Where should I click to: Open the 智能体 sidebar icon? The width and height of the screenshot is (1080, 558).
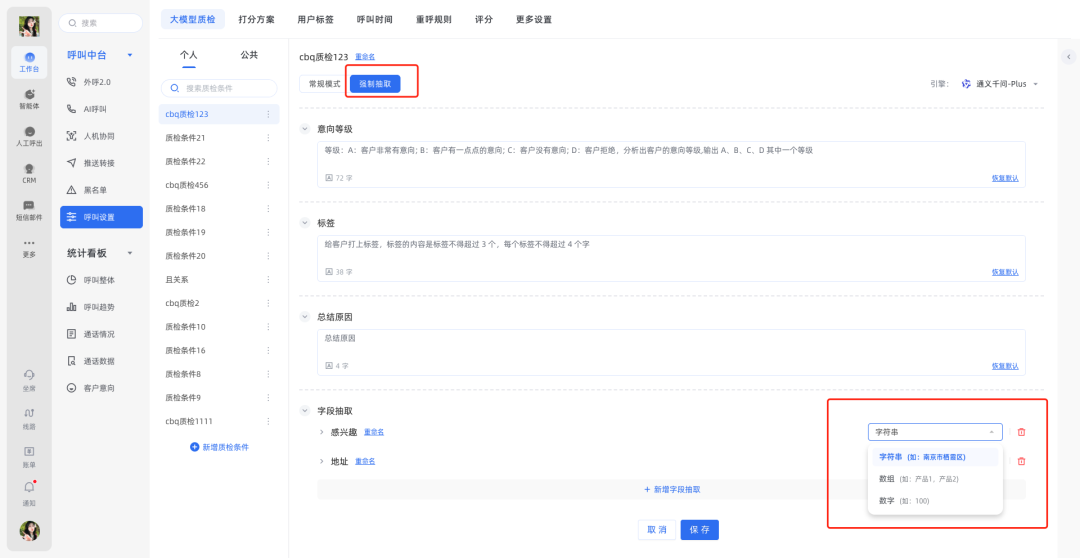29,98
